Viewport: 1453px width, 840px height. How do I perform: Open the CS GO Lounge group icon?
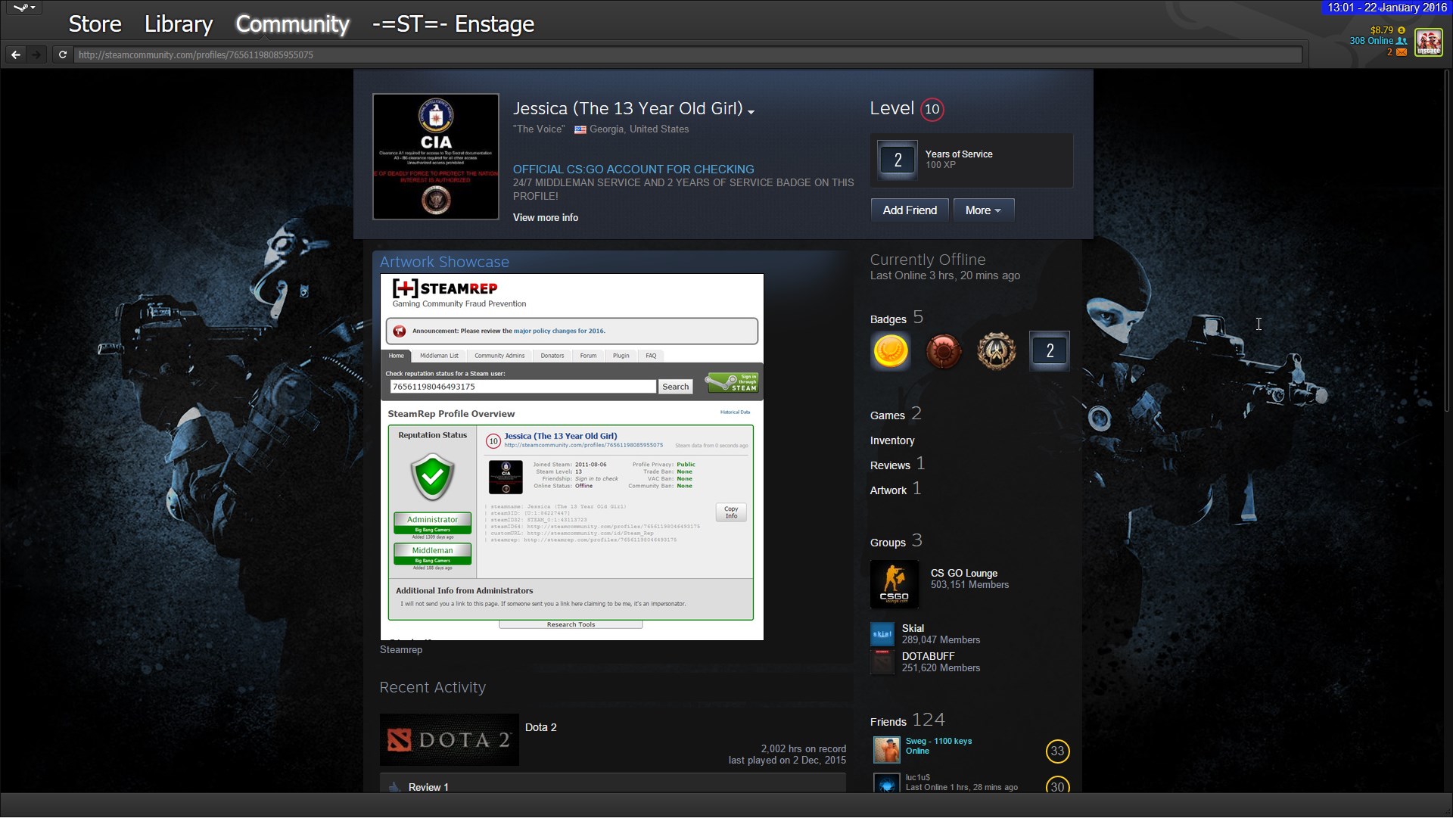pyautogui.click(x=895, y=584)
